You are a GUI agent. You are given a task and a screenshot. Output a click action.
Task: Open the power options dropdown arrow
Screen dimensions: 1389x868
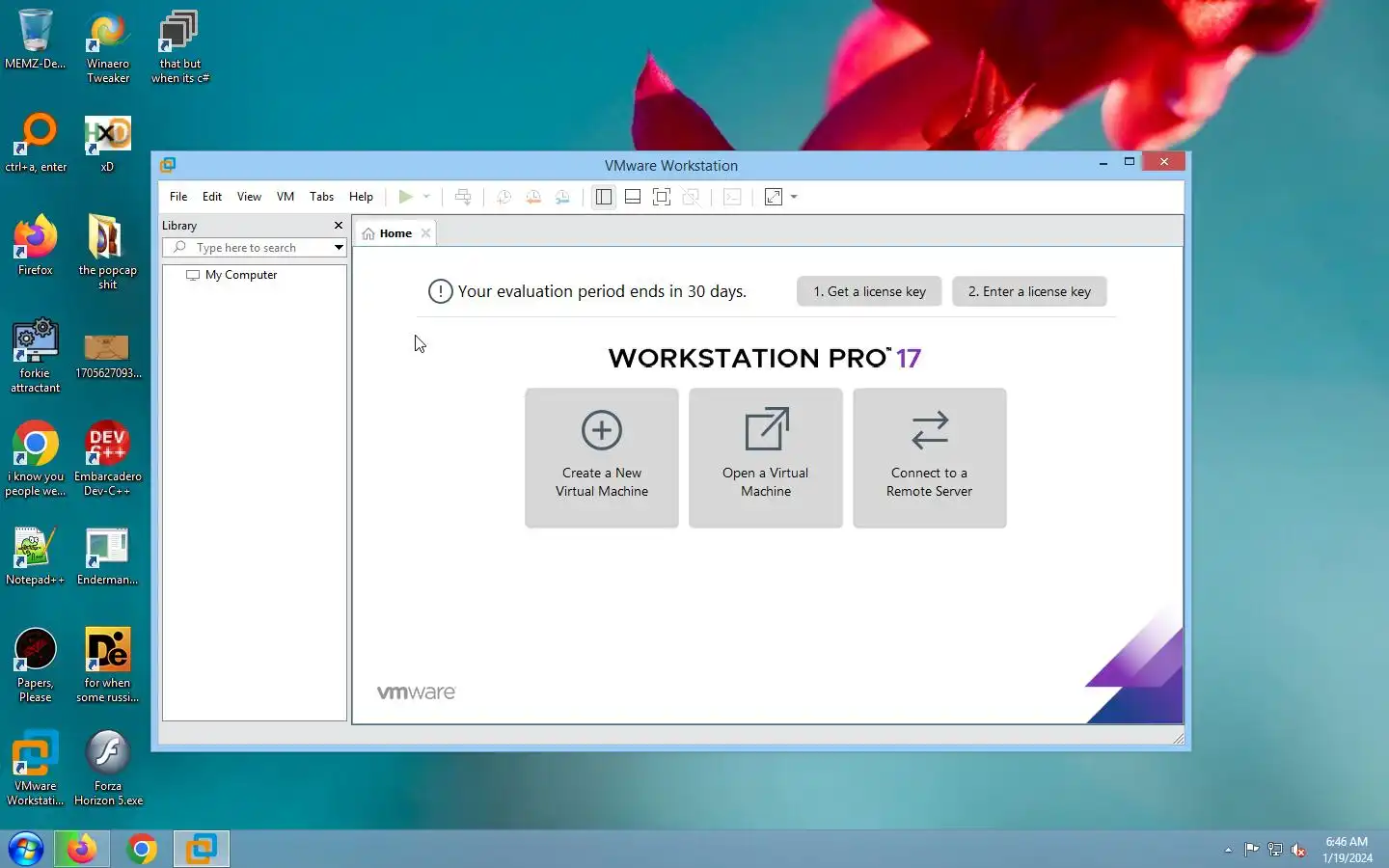(426, 197)
